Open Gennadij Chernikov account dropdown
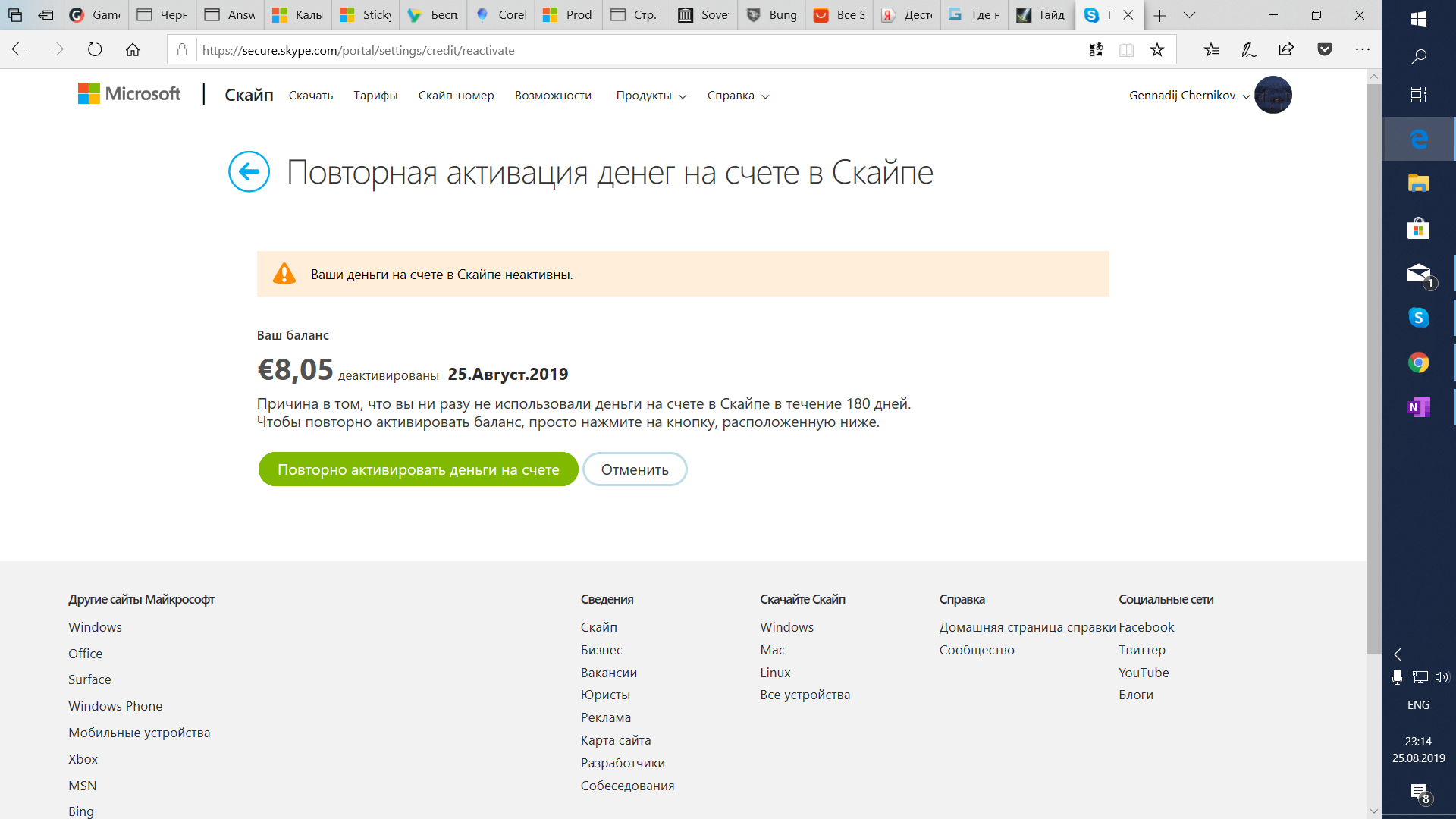 click(1189, 96)
